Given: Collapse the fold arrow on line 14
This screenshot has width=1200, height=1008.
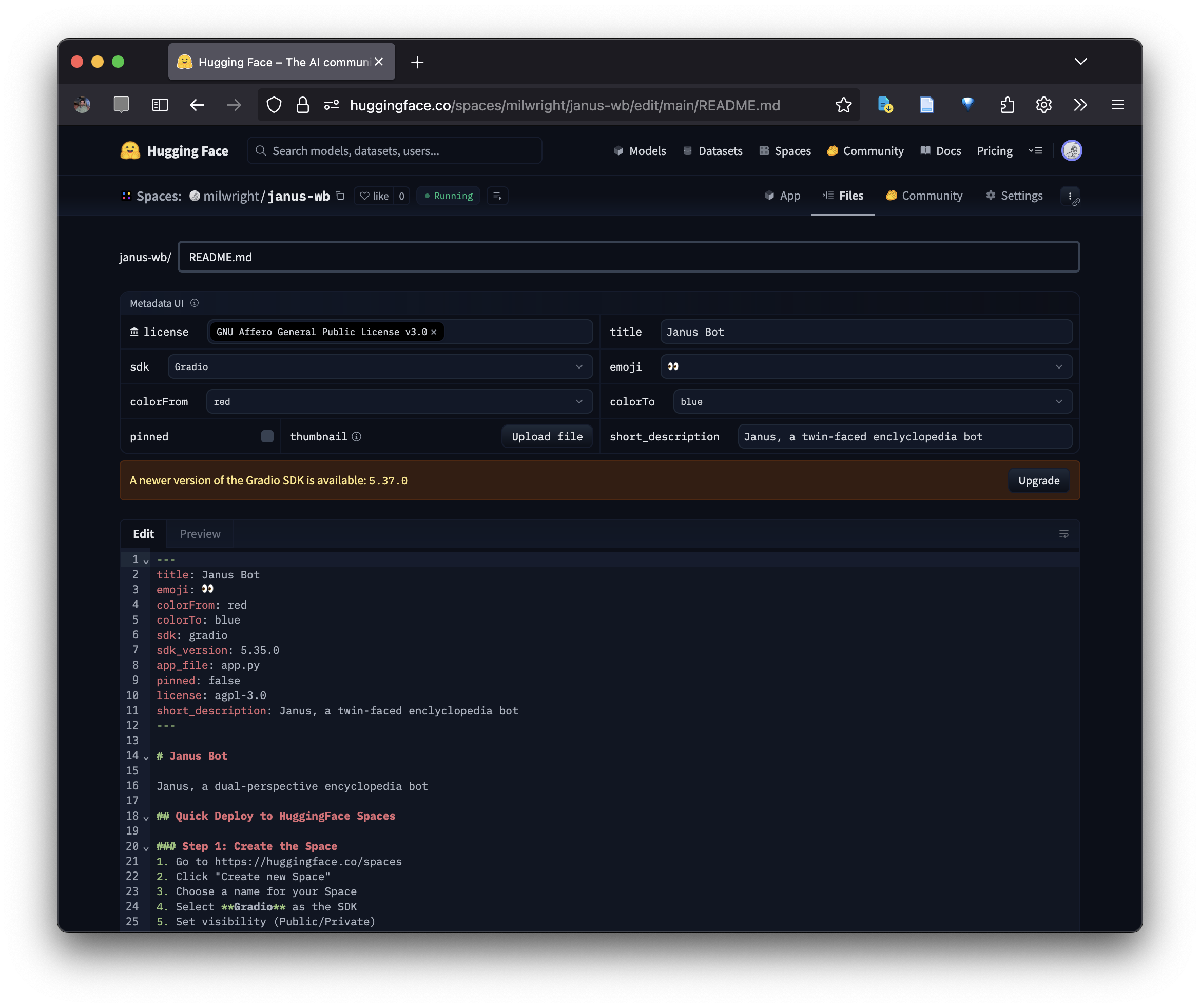Looking at the screenshot, I should pyautogui.click(x=146, y=757).
